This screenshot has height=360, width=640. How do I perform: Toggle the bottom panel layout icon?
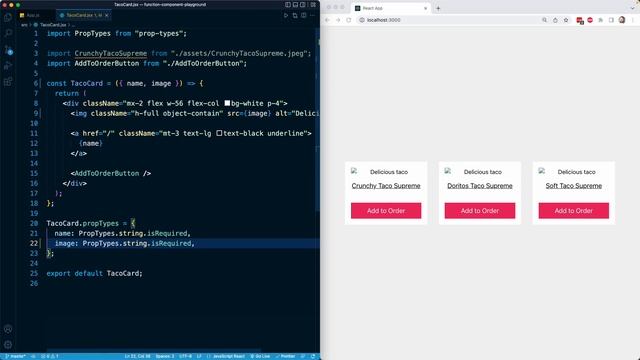(x=295, y=5)
